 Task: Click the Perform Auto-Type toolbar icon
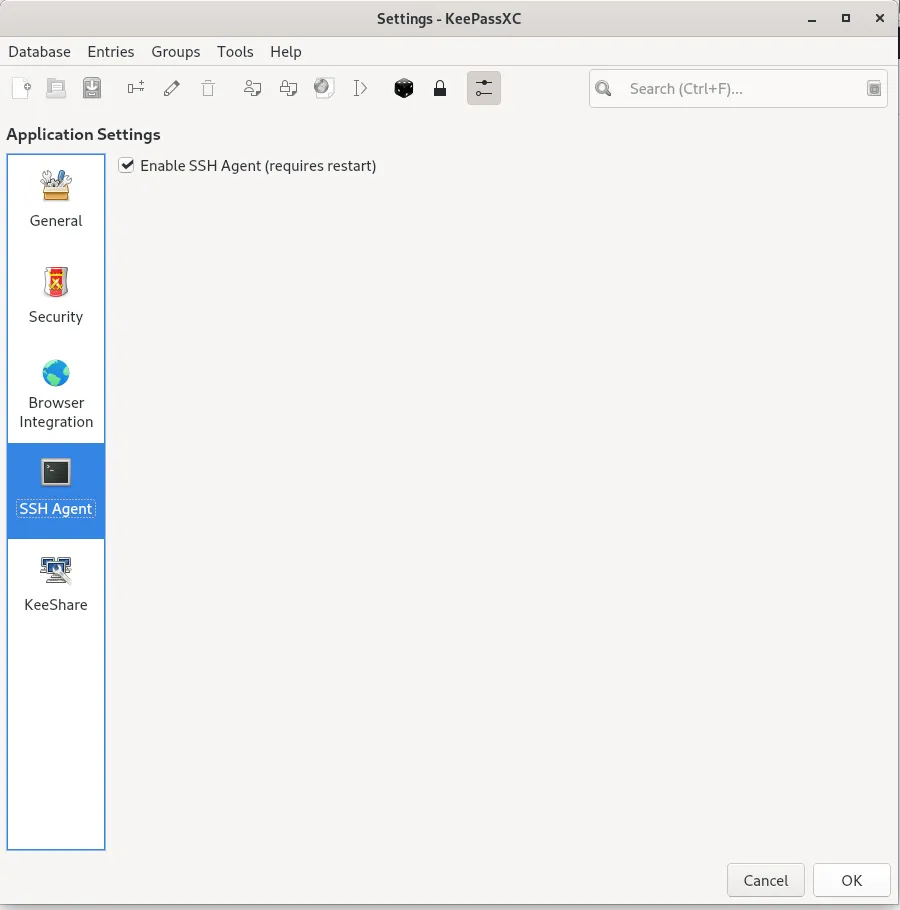pos(360,89)
